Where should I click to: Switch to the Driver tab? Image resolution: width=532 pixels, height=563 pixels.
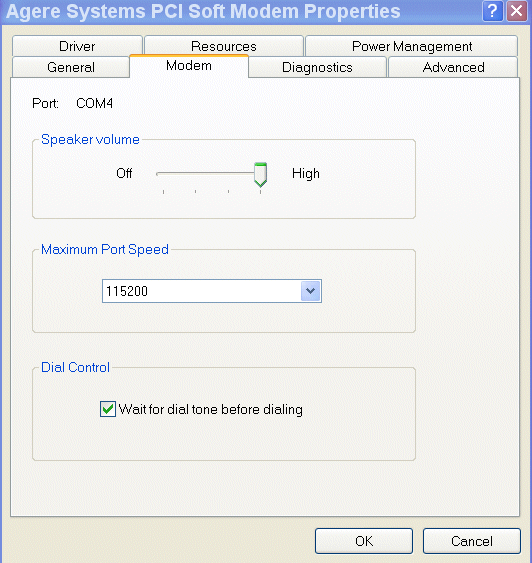click(x=77, y=46)
